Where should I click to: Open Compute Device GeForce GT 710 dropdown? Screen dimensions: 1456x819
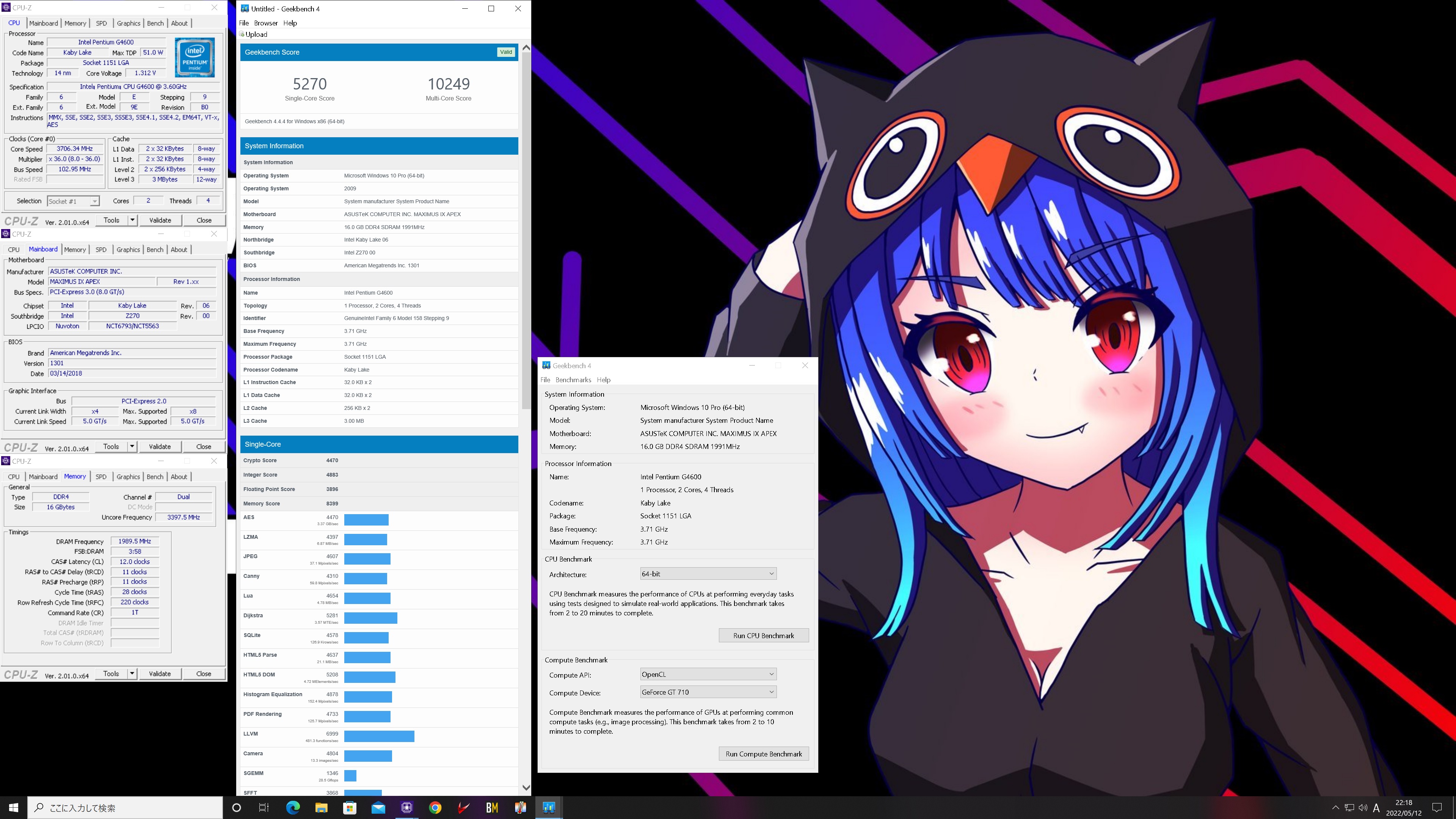(x=708, y=692)
